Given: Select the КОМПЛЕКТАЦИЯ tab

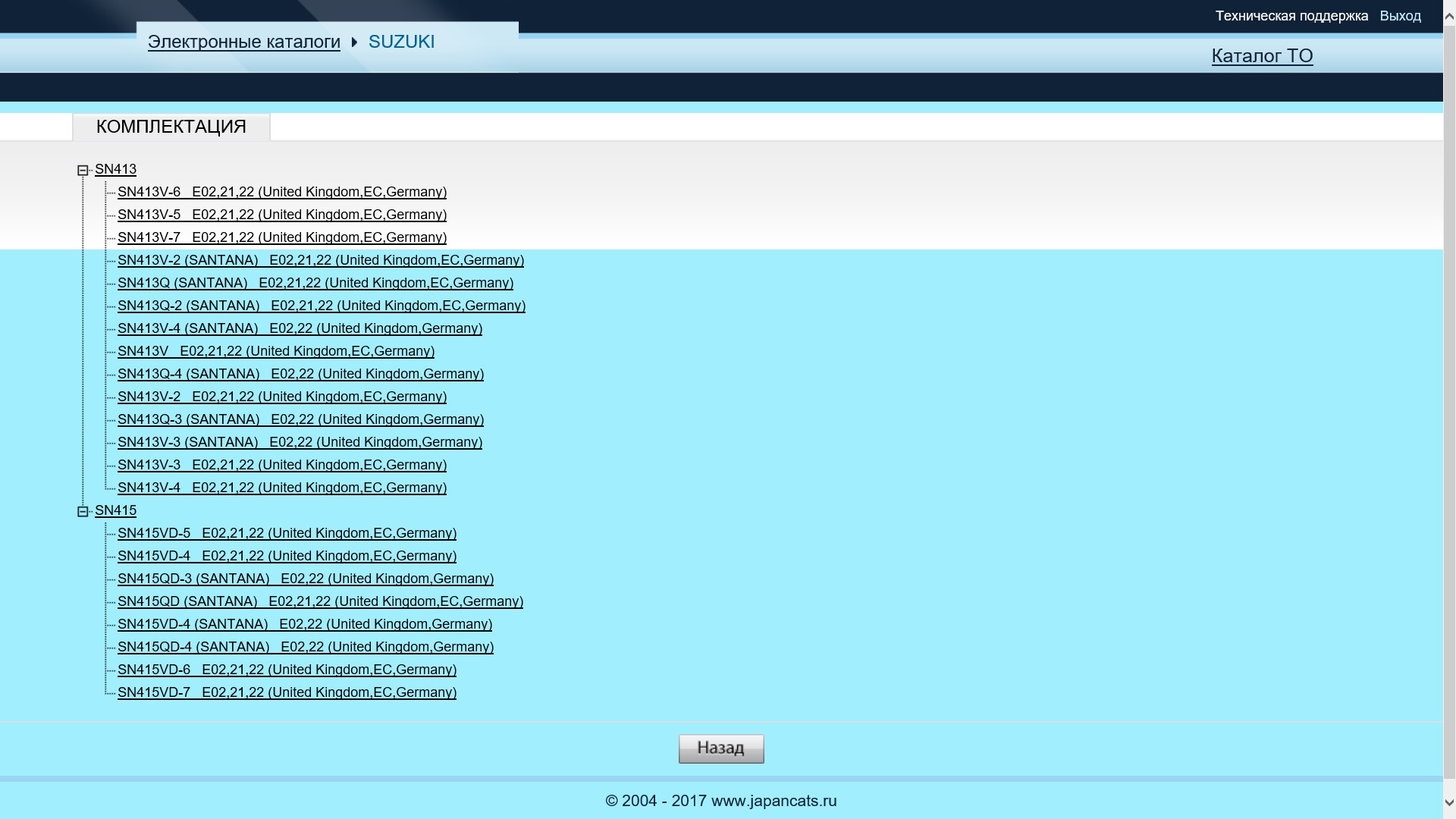Looking at the screenshot, I should tap(171, 127).
